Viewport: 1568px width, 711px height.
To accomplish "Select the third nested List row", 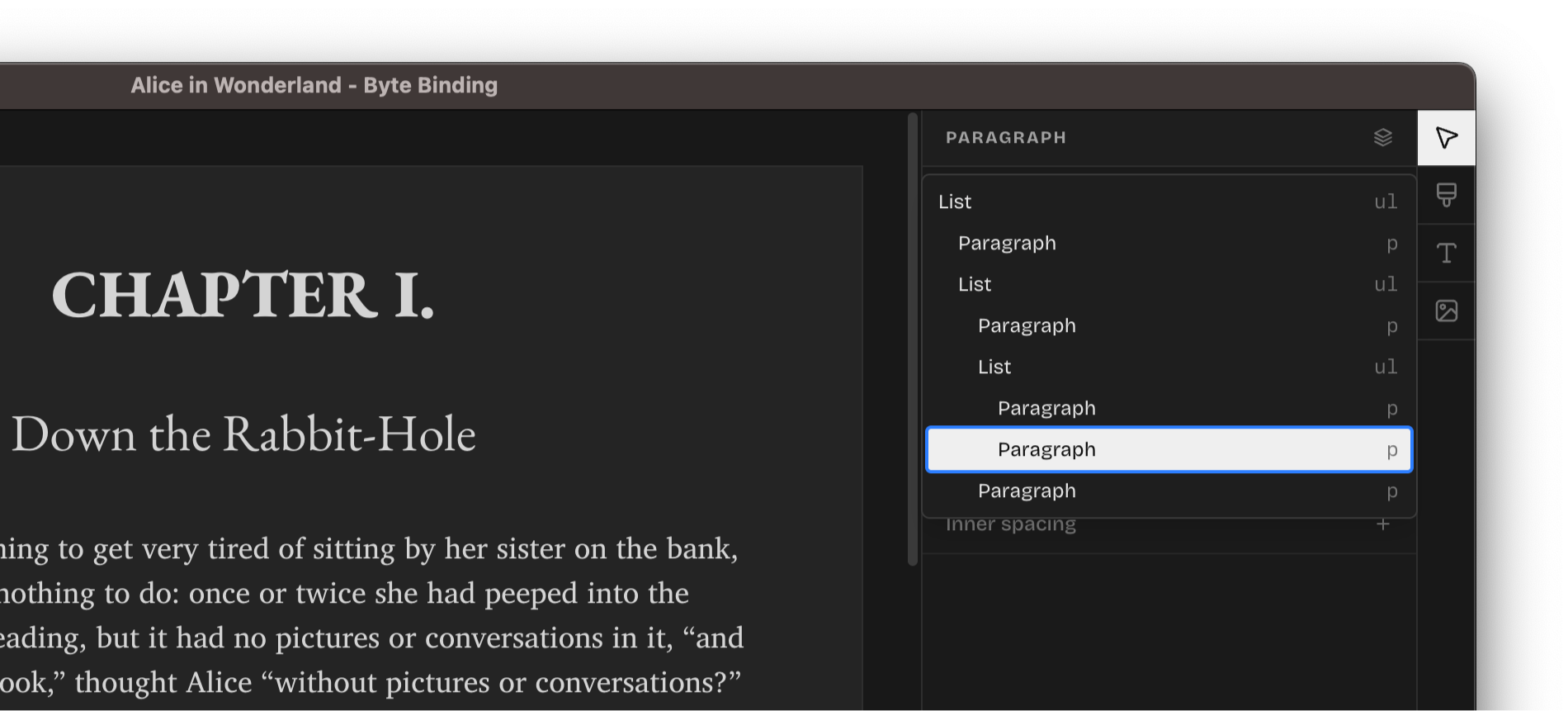I will click(x=1169, y=367).
